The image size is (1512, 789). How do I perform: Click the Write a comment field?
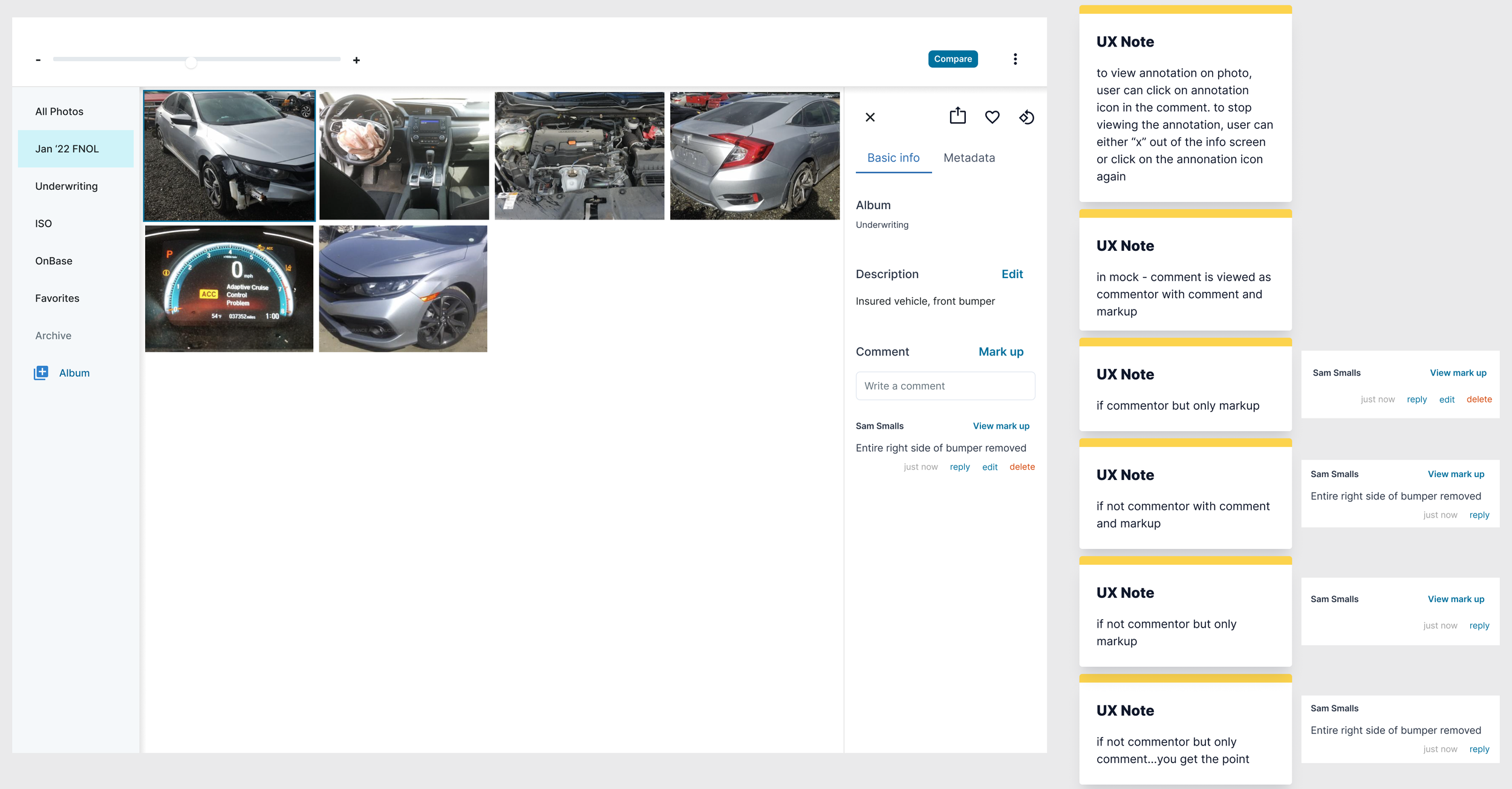point(945,386)
